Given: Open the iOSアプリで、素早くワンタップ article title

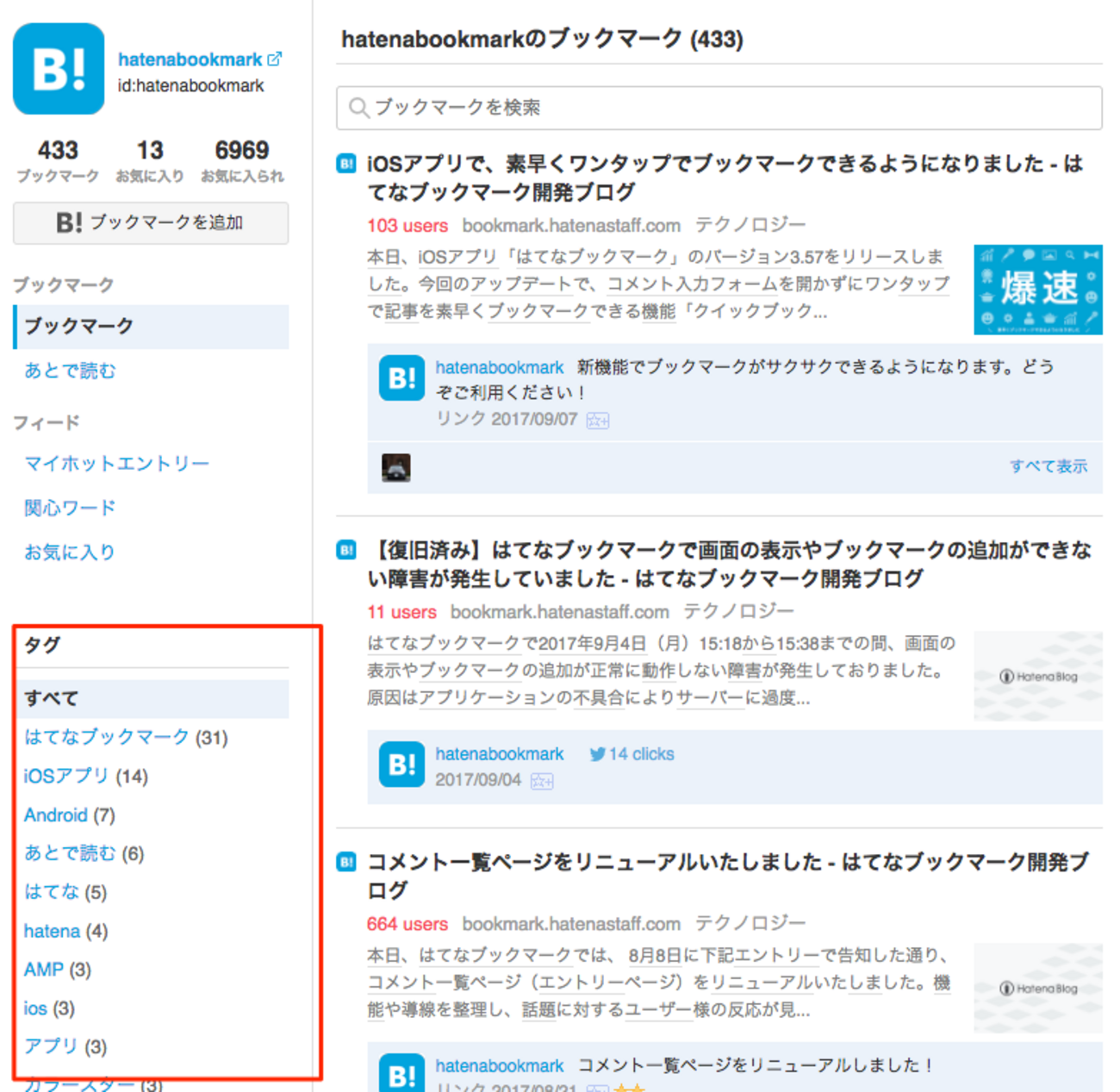Looking at the screenshot, I should (725, 178).
